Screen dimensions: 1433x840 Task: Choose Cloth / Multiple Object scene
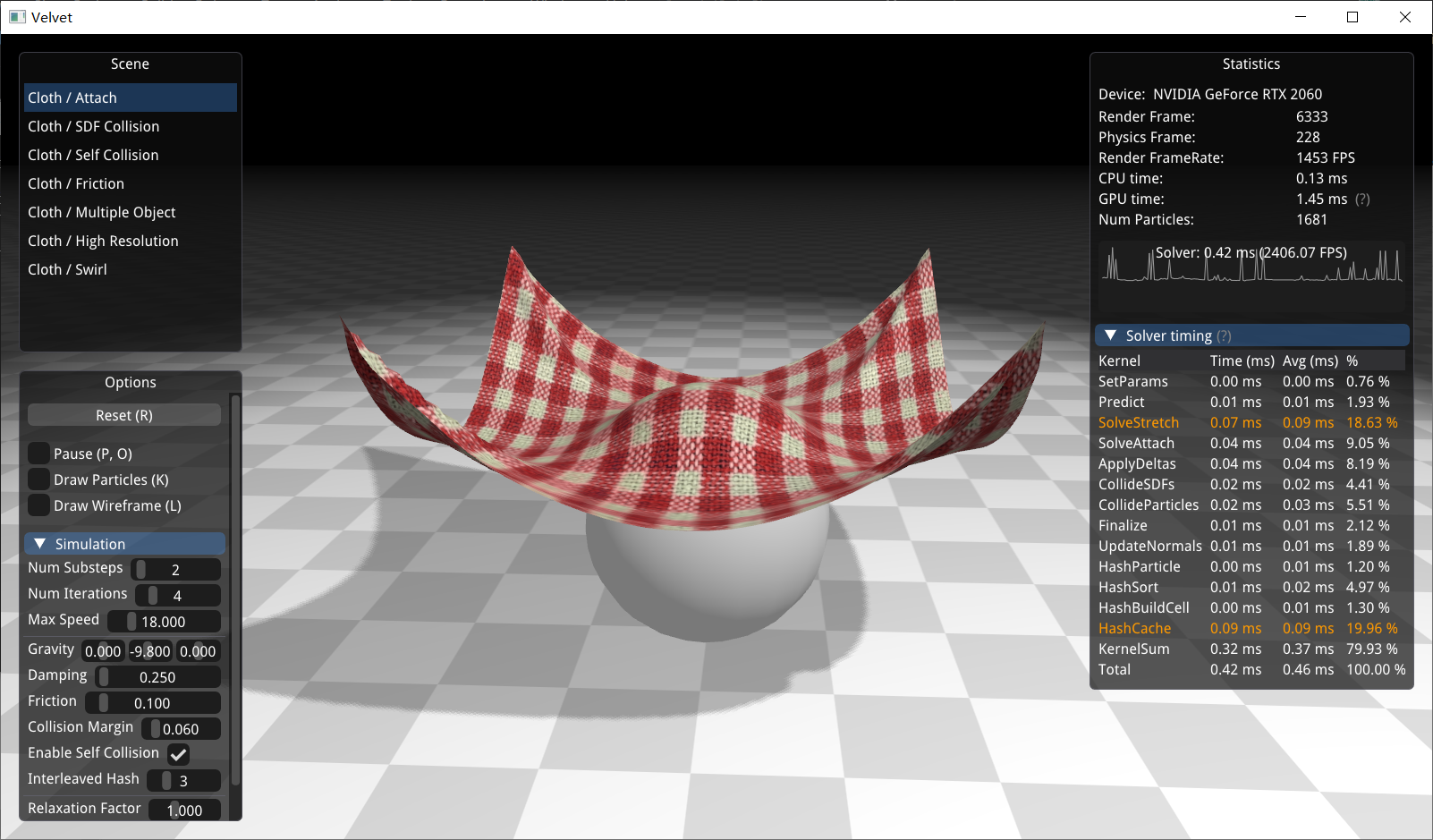131,212
